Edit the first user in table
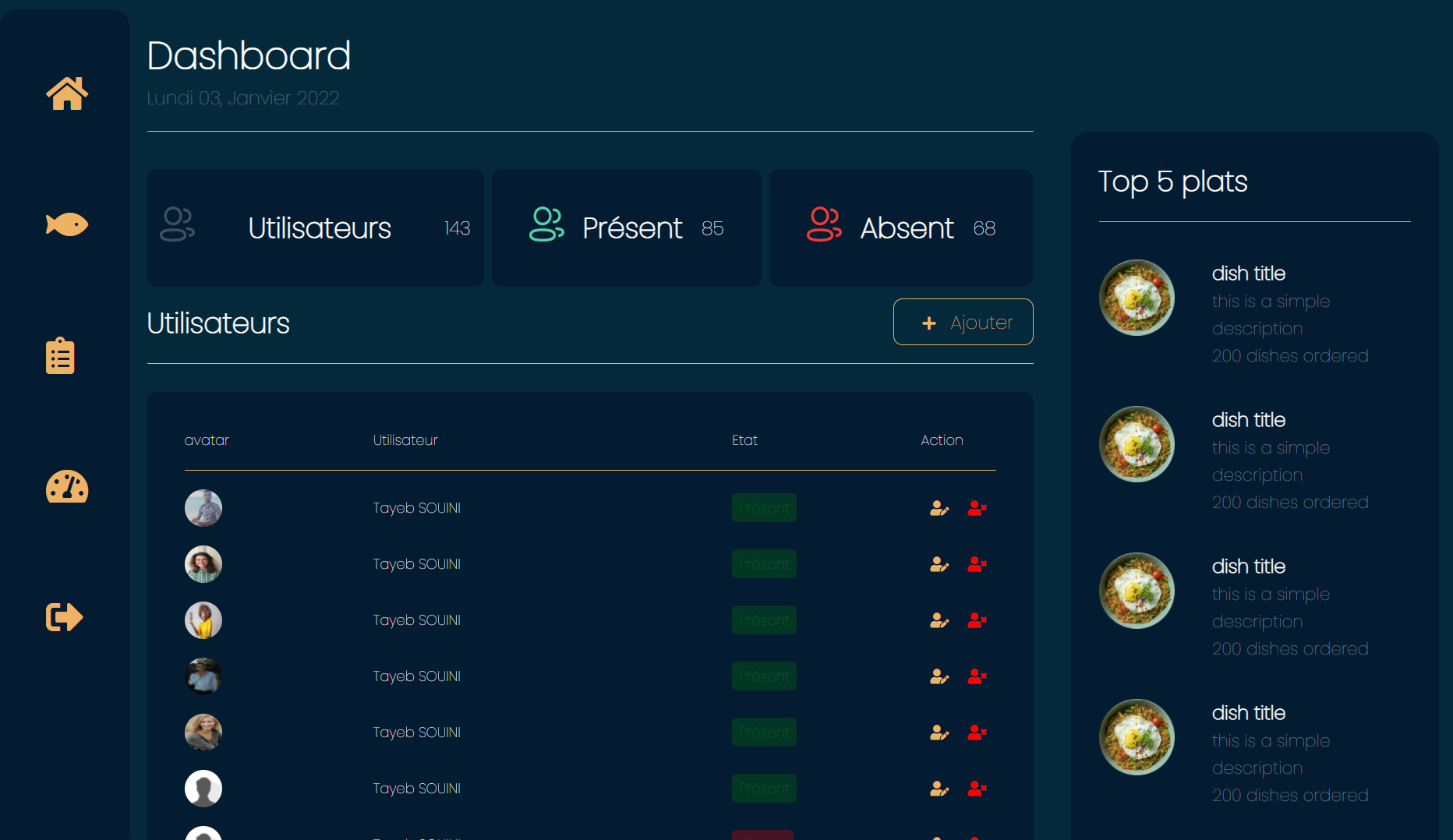Image resolution: width=1453 pixels, height=840 pixels. pyautogui.click(x=939, y=509)
